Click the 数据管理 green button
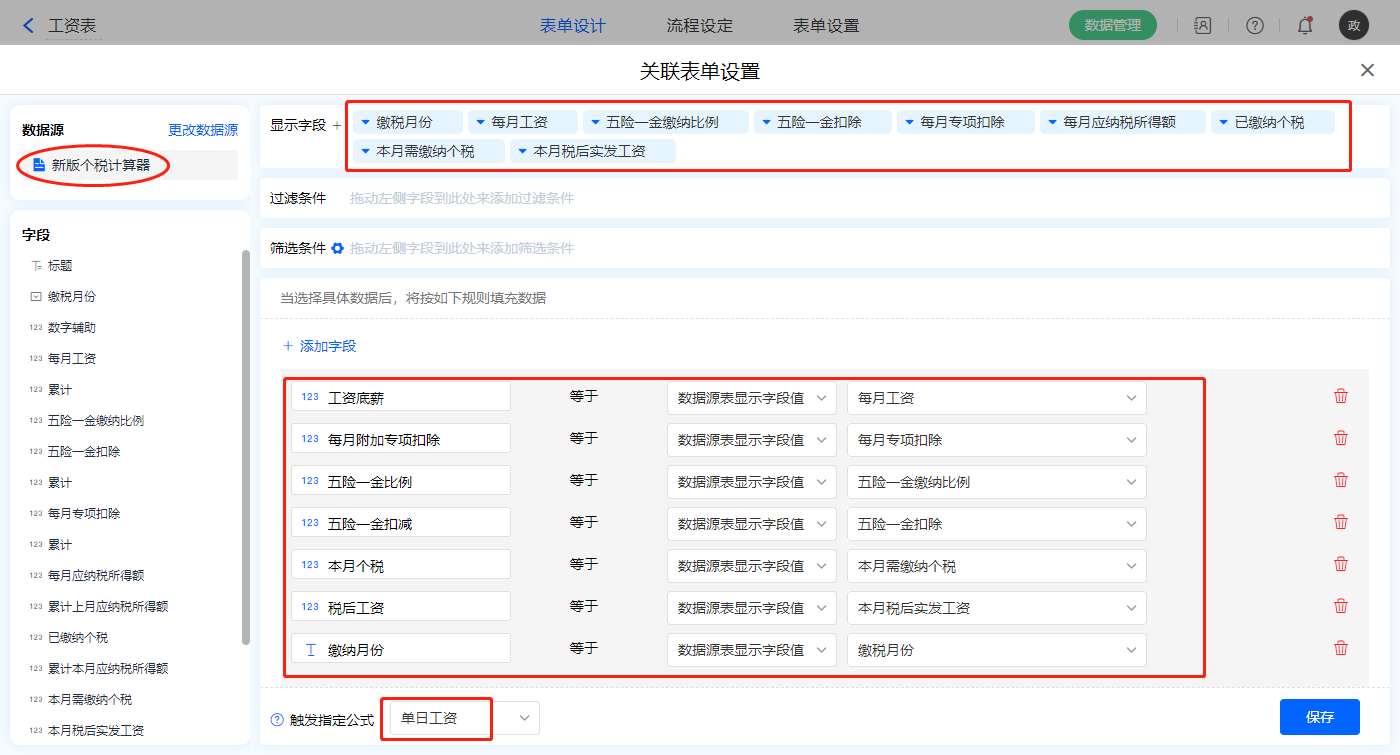 pyautogui.click(x=1112, y=26)
